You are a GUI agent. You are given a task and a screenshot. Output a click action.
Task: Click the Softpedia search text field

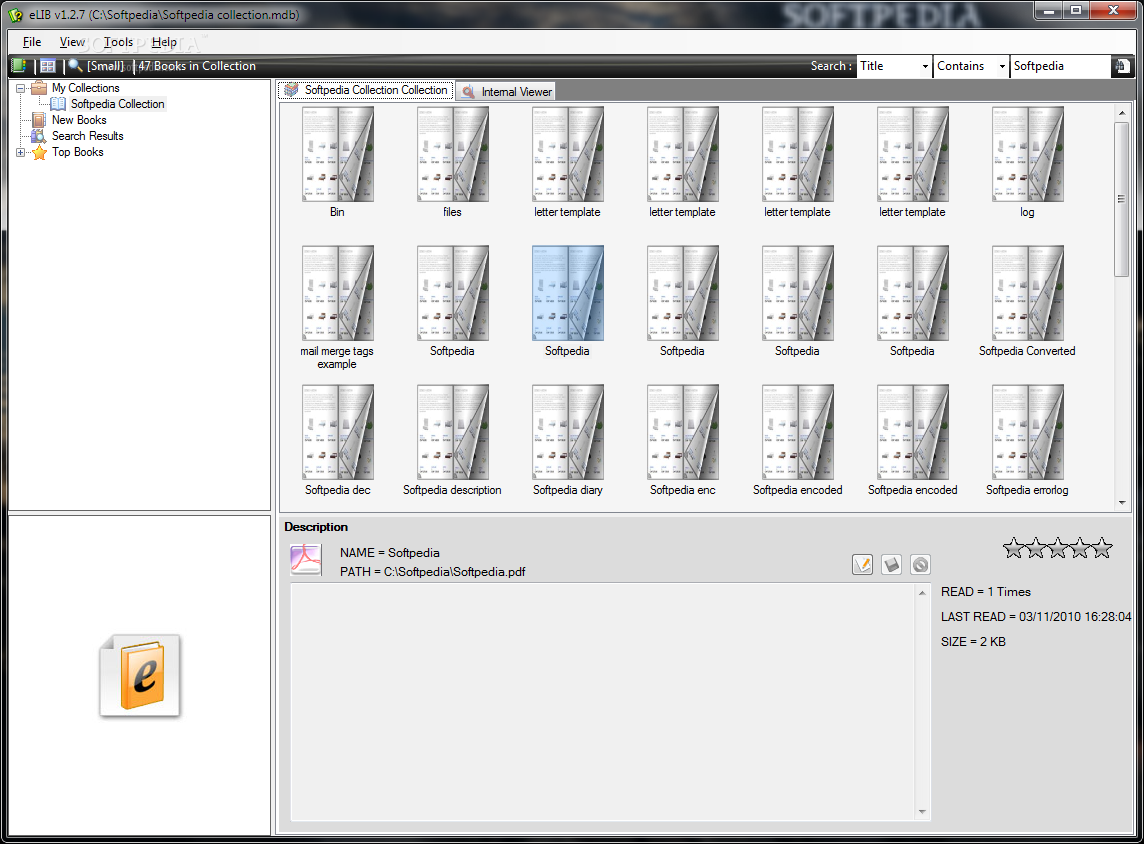click(1060, 66)
